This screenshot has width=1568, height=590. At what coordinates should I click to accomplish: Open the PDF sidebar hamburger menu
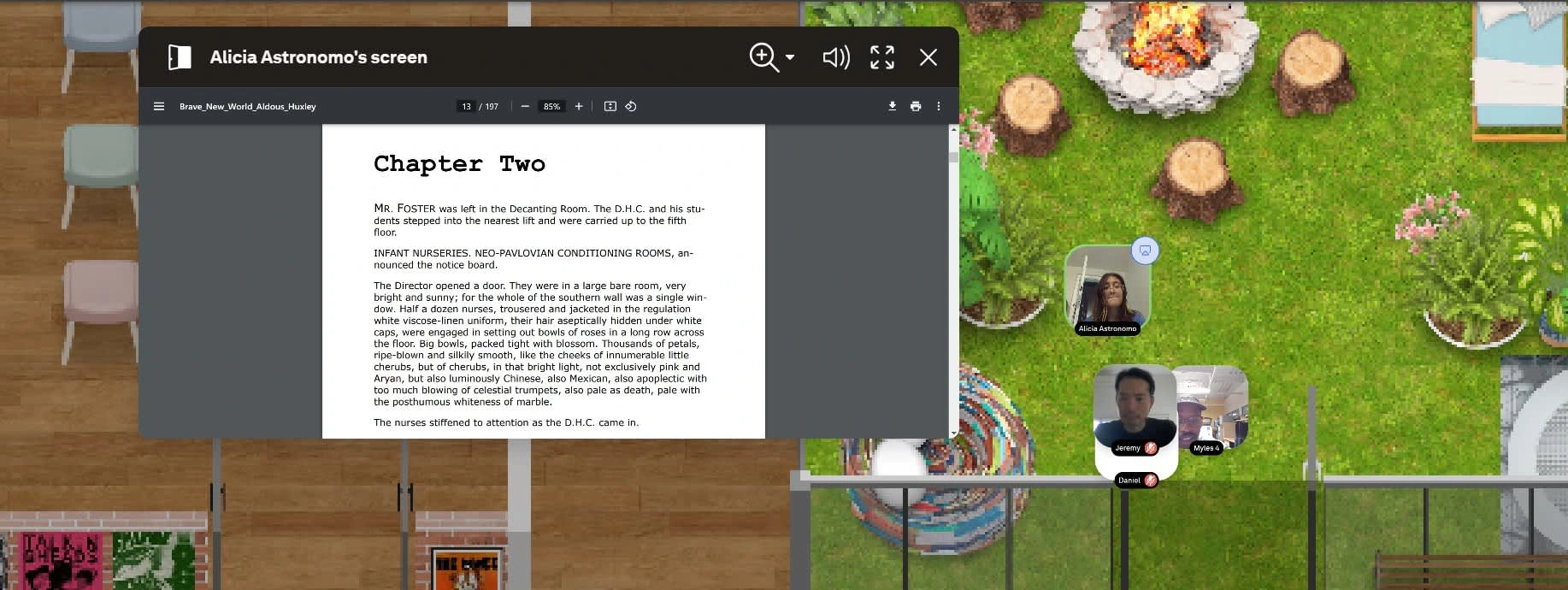click(x=159, y=106)
